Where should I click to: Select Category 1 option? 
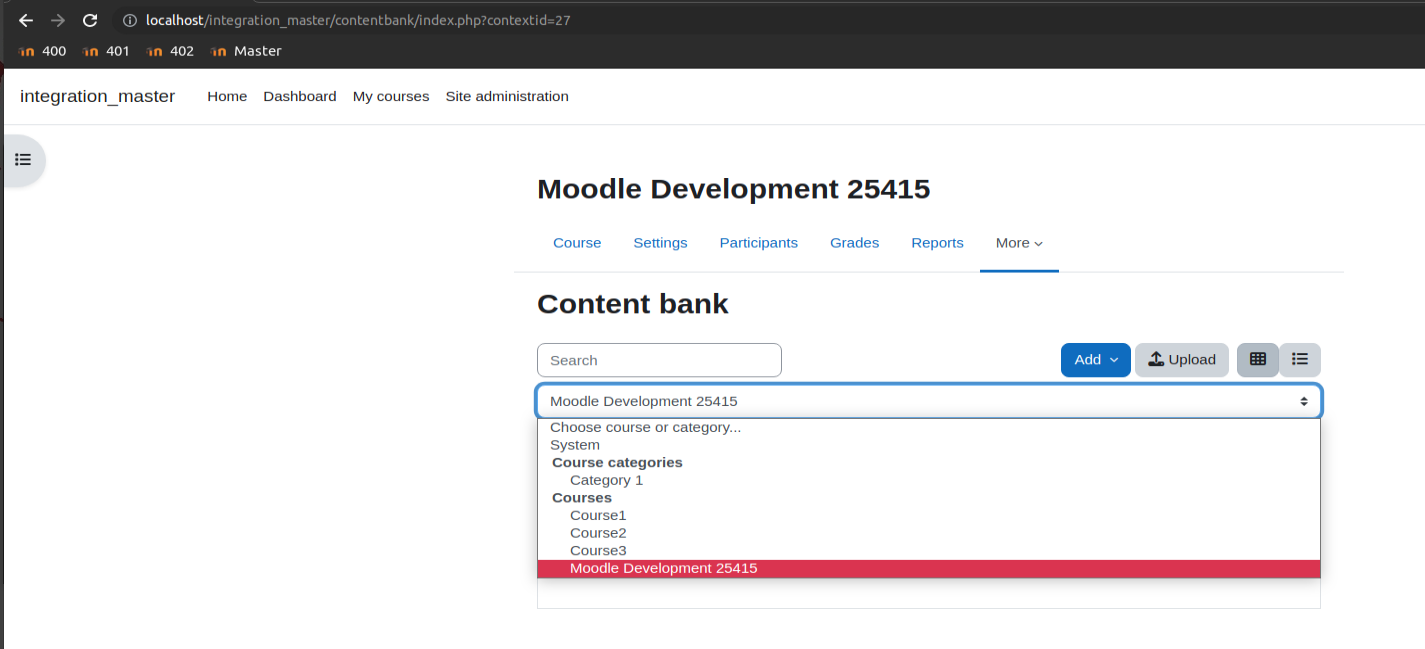[929, 480]
